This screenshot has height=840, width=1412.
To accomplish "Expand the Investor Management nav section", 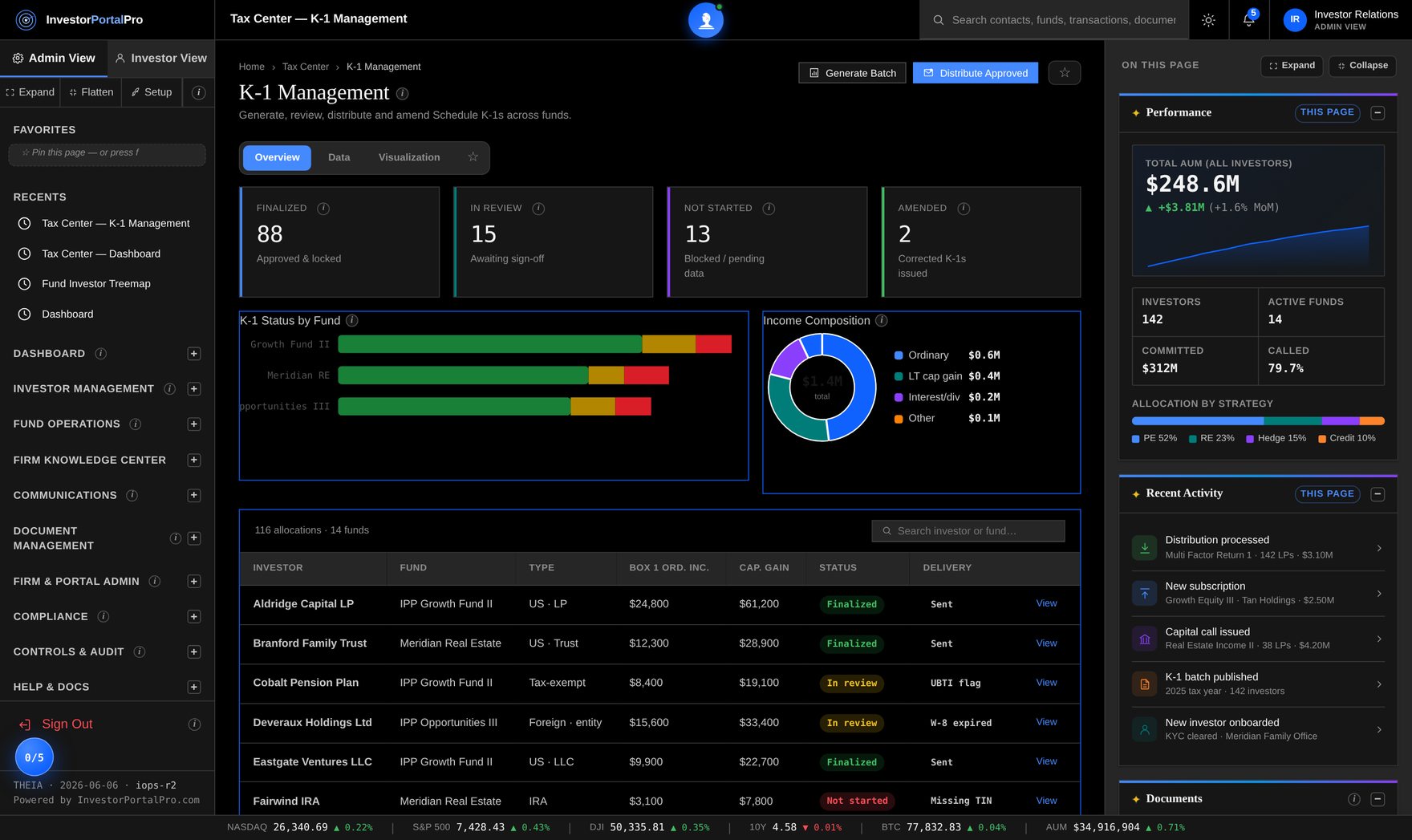I will pos(194,389).
